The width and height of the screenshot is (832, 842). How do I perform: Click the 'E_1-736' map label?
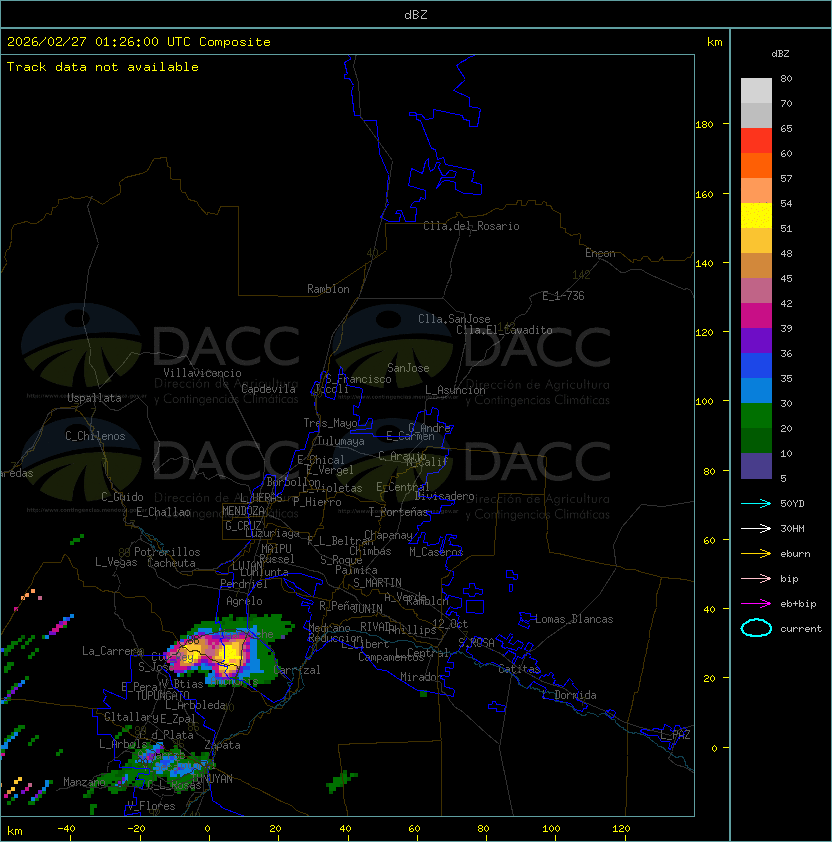pyautogui.click(x=563, y=296)
